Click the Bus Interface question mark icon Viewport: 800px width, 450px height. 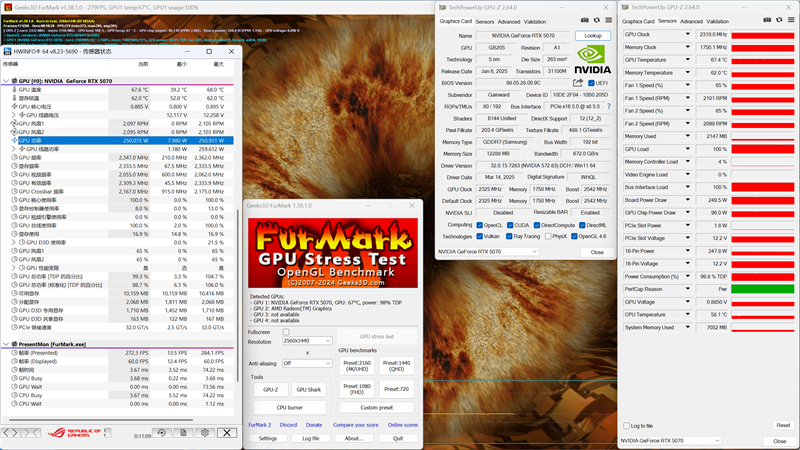coord(609,107)
